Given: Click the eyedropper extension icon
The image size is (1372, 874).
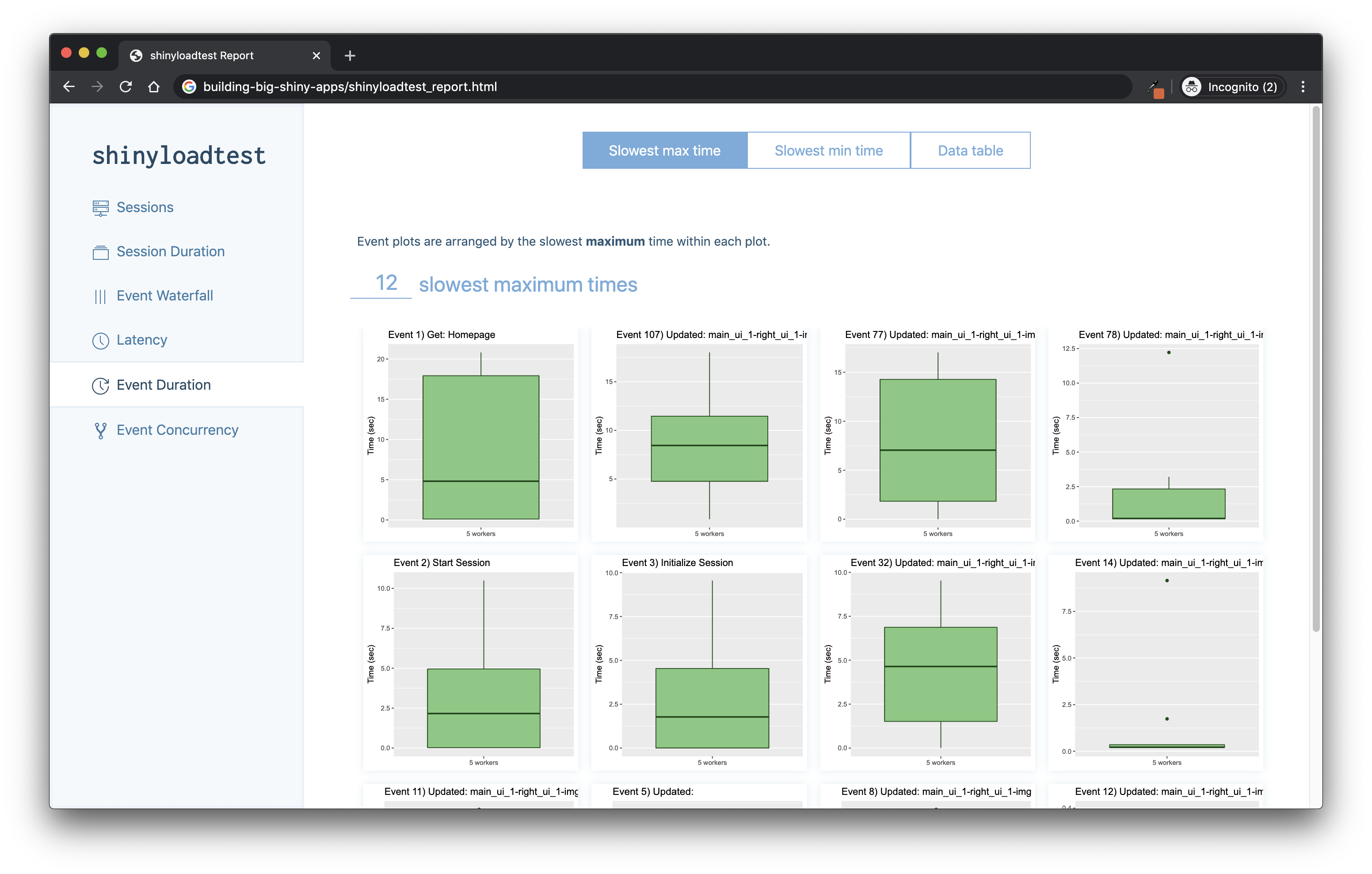Looking at the screenshot, I should [x=1155, y=88].
